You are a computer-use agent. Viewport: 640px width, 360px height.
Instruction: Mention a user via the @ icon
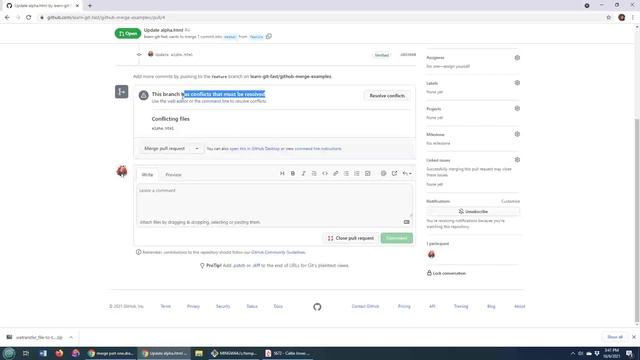383,173
